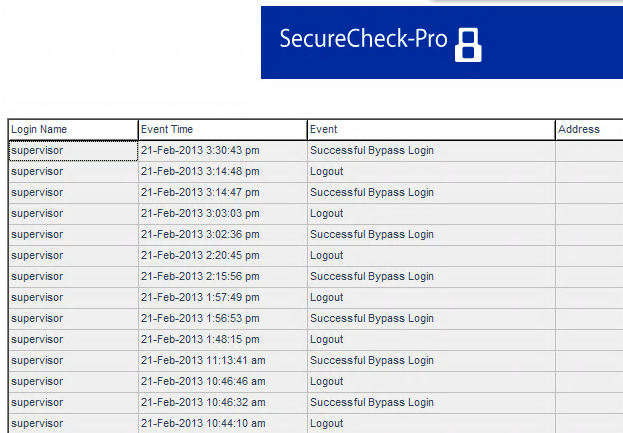Select the 10:46:46 am time cell
Image resolution: width=623 pixels, height=433 pixels.
click(222, 382)
